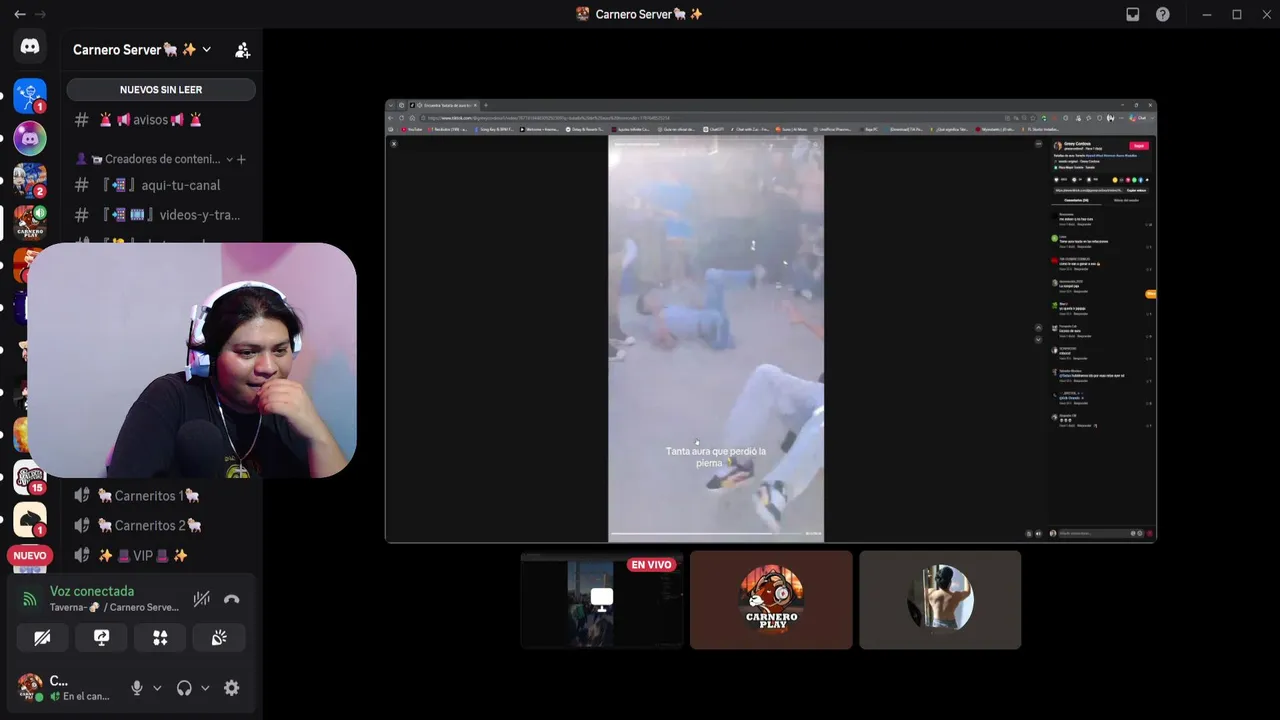Viewport: 1280px width, 720px height.
Task: Open the soundboard
Action: coord(219,637)
